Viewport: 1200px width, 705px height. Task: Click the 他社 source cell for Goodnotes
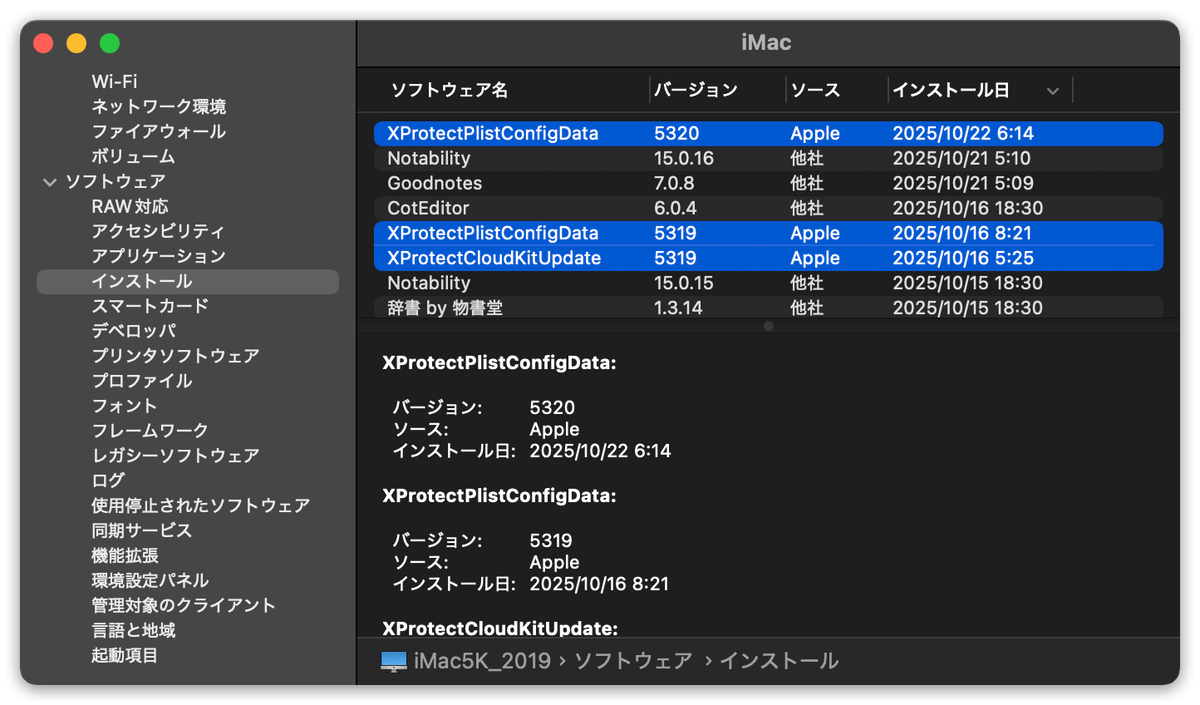coord(807,184)
